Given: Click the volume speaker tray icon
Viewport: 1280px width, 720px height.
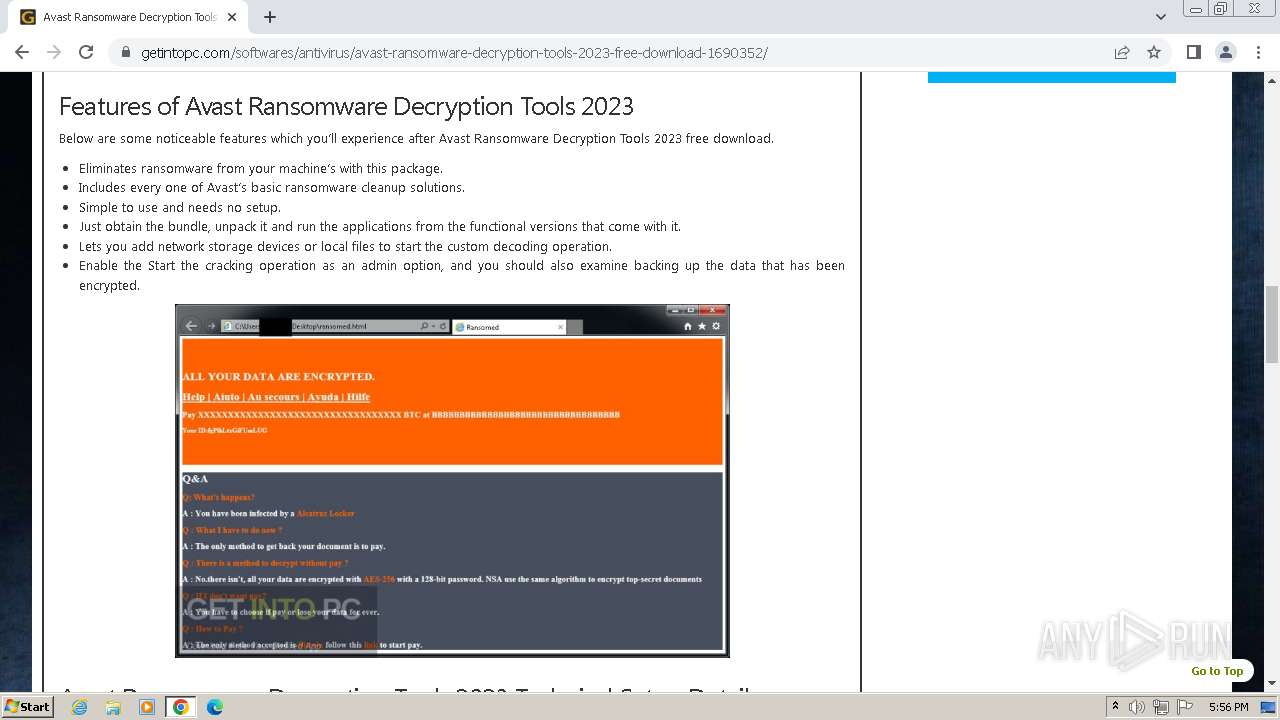Looking at the screenshot, I should tap(1136, 707).
